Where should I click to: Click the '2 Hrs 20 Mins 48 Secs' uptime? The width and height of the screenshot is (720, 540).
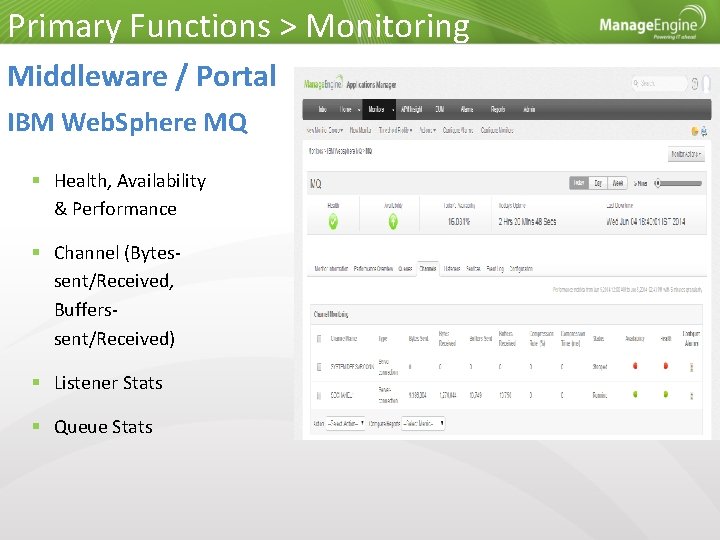coord(527,222)
